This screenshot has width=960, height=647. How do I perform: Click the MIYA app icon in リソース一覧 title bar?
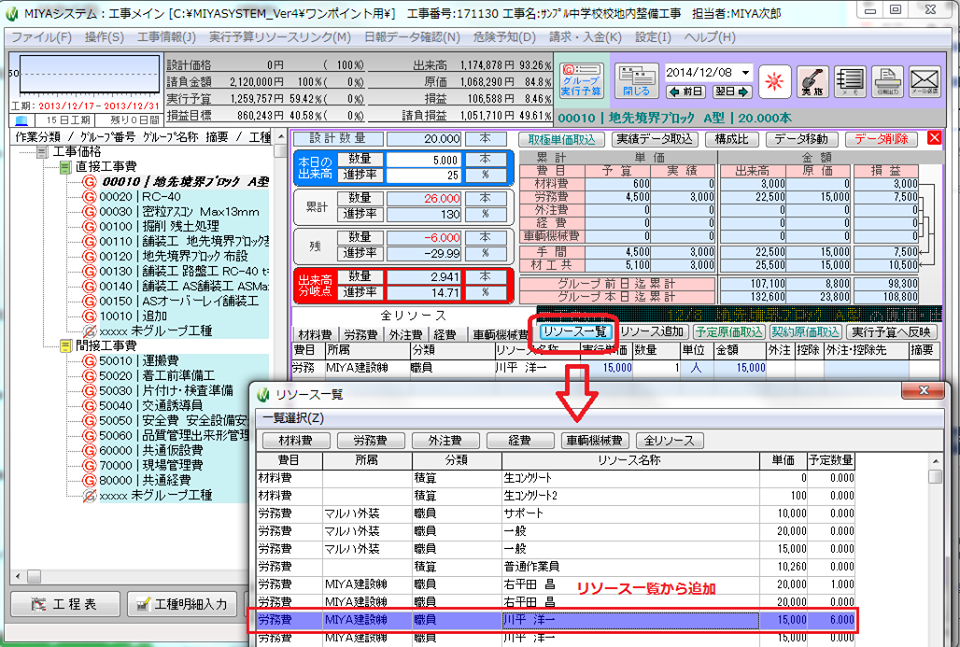(264, 395)
